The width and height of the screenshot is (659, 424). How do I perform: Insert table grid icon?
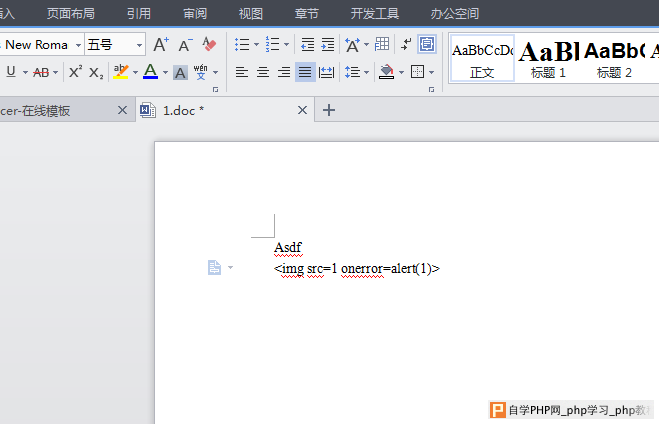[382, 44]
